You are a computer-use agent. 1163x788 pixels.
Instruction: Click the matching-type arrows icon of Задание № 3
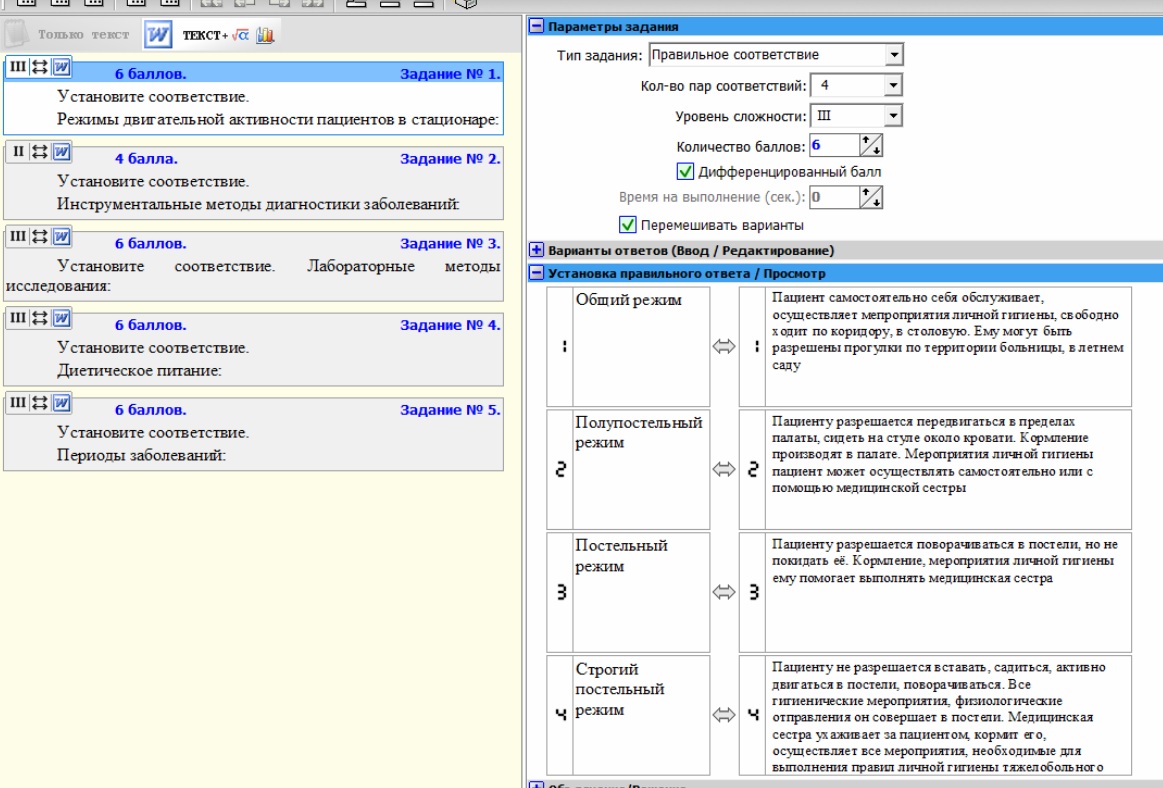click(x=39, y=236)
